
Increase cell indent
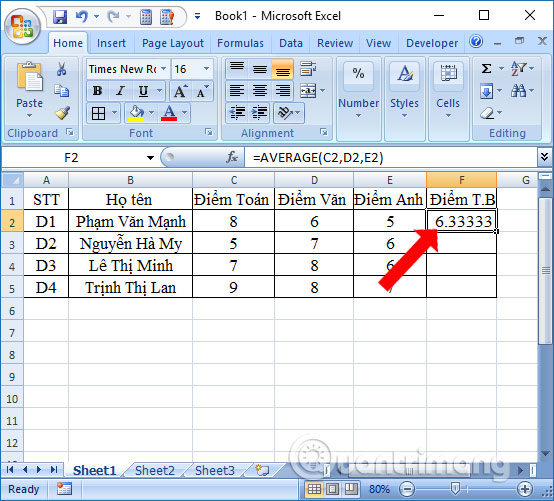tap(260, 113)
